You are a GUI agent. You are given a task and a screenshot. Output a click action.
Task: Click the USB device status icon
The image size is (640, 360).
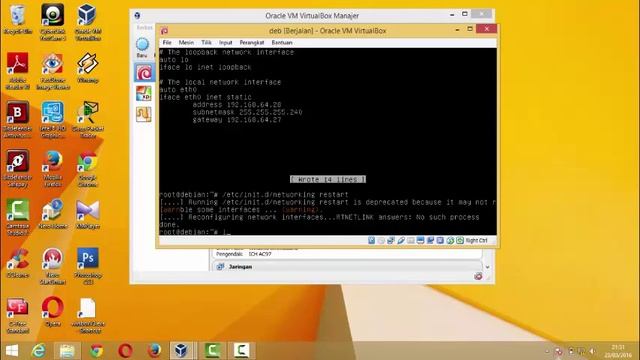pos(401,240)
